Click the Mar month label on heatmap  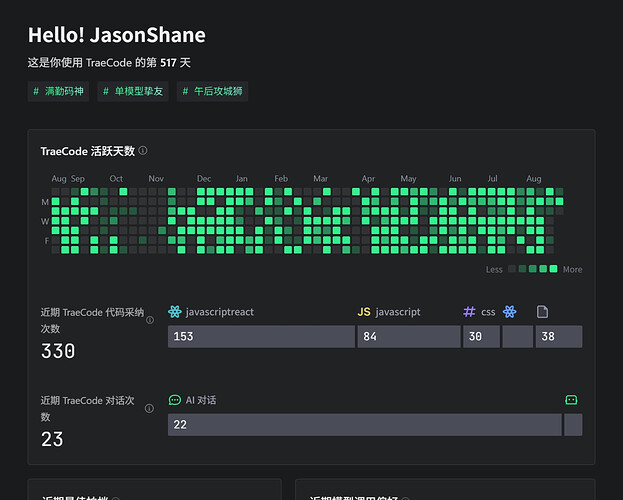pyautogui.click(x=321, y=179)
